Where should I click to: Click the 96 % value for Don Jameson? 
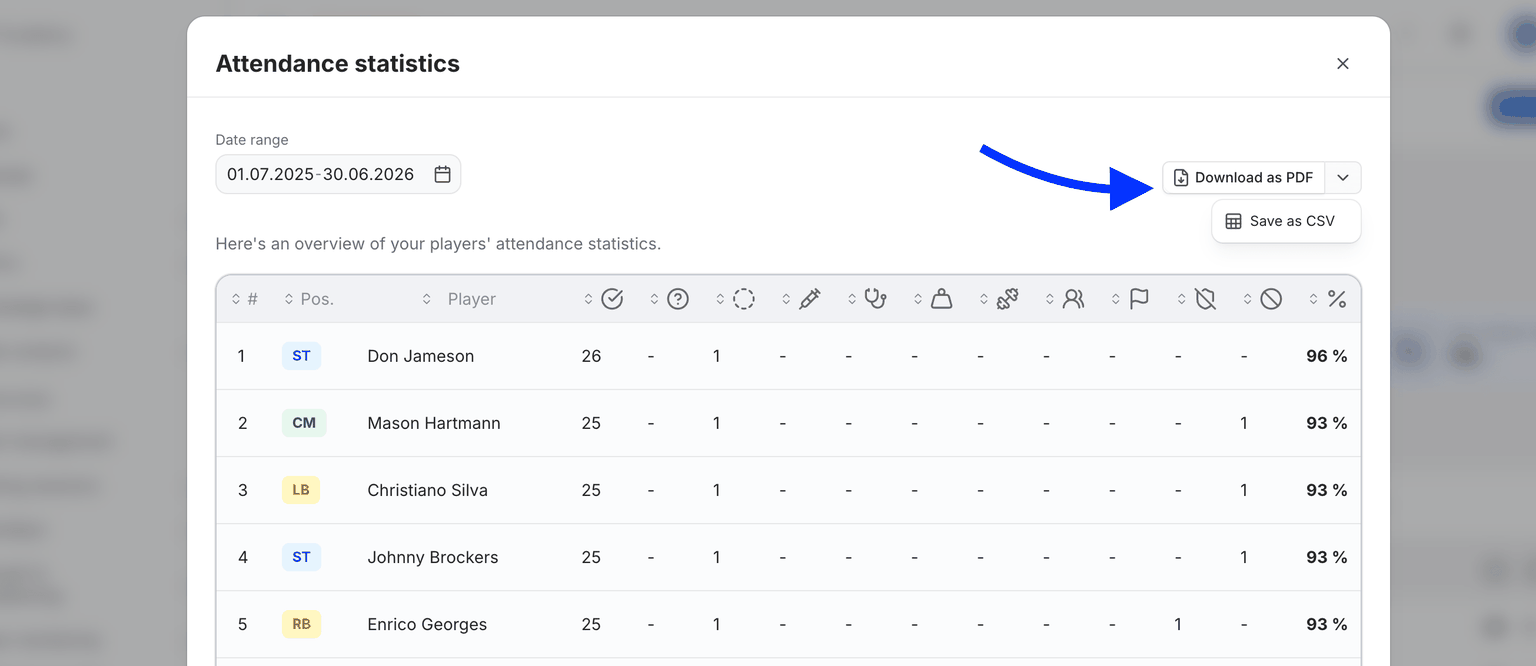tap(1327, 356)
